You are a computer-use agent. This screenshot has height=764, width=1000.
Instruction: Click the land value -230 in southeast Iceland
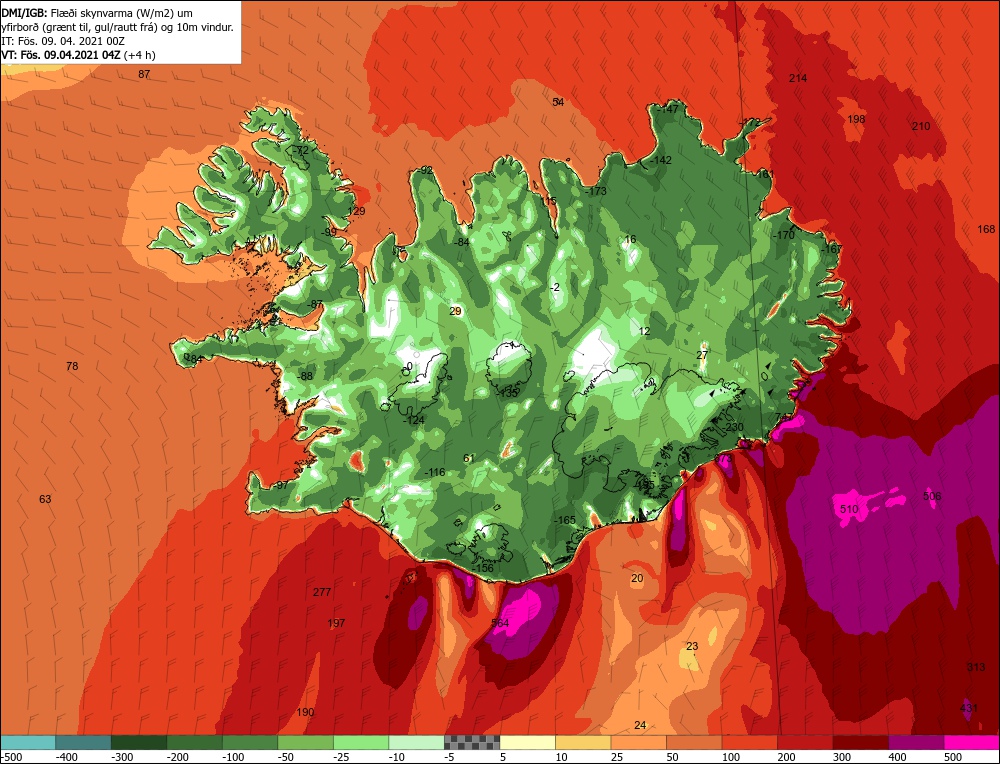point(732,427)
